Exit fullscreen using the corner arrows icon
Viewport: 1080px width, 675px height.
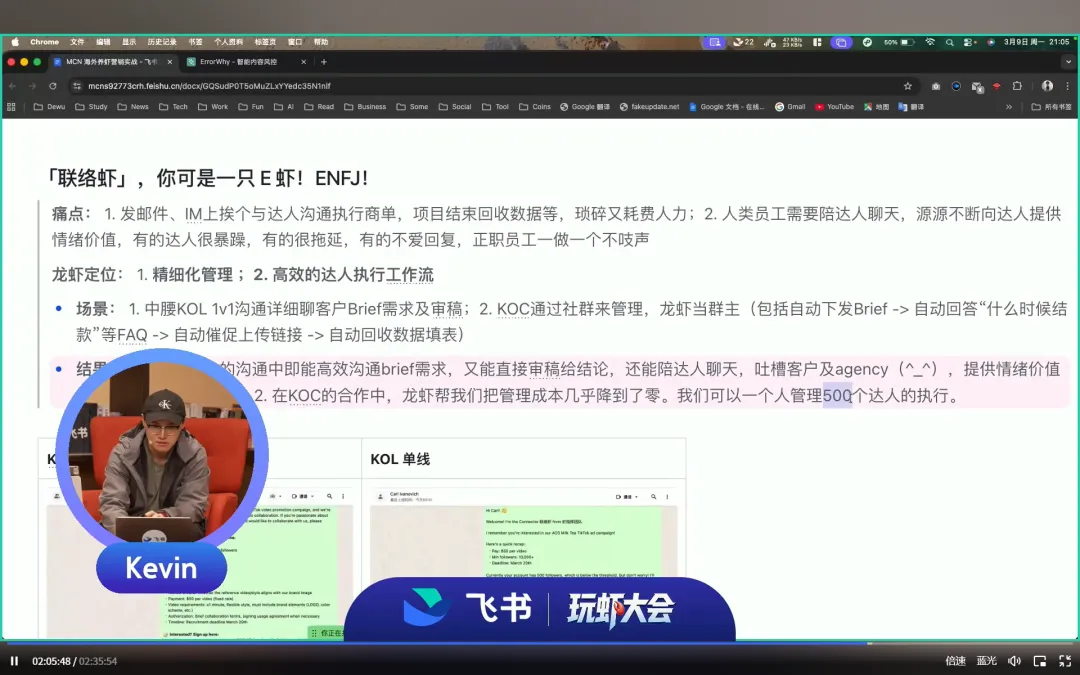click(x=1065, y=661)
